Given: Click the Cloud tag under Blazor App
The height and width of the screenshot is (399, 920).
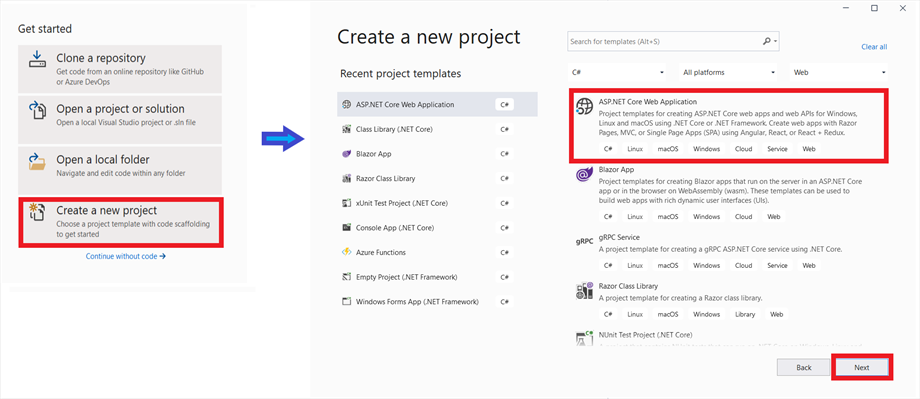Looking at the screenshot, I should [743, 217].
